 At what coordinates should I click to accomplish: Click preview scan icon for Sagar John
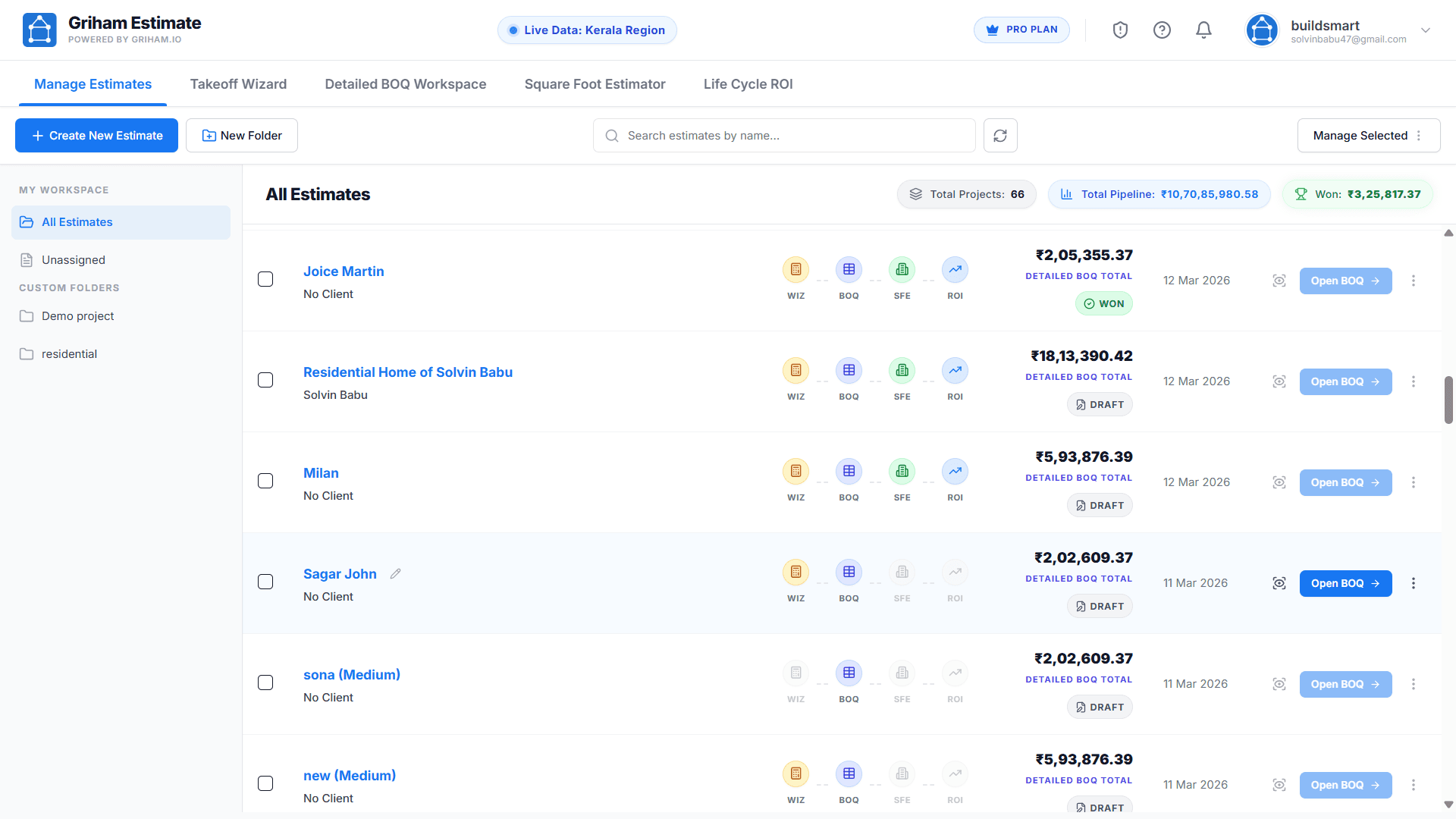[1279, 583]
